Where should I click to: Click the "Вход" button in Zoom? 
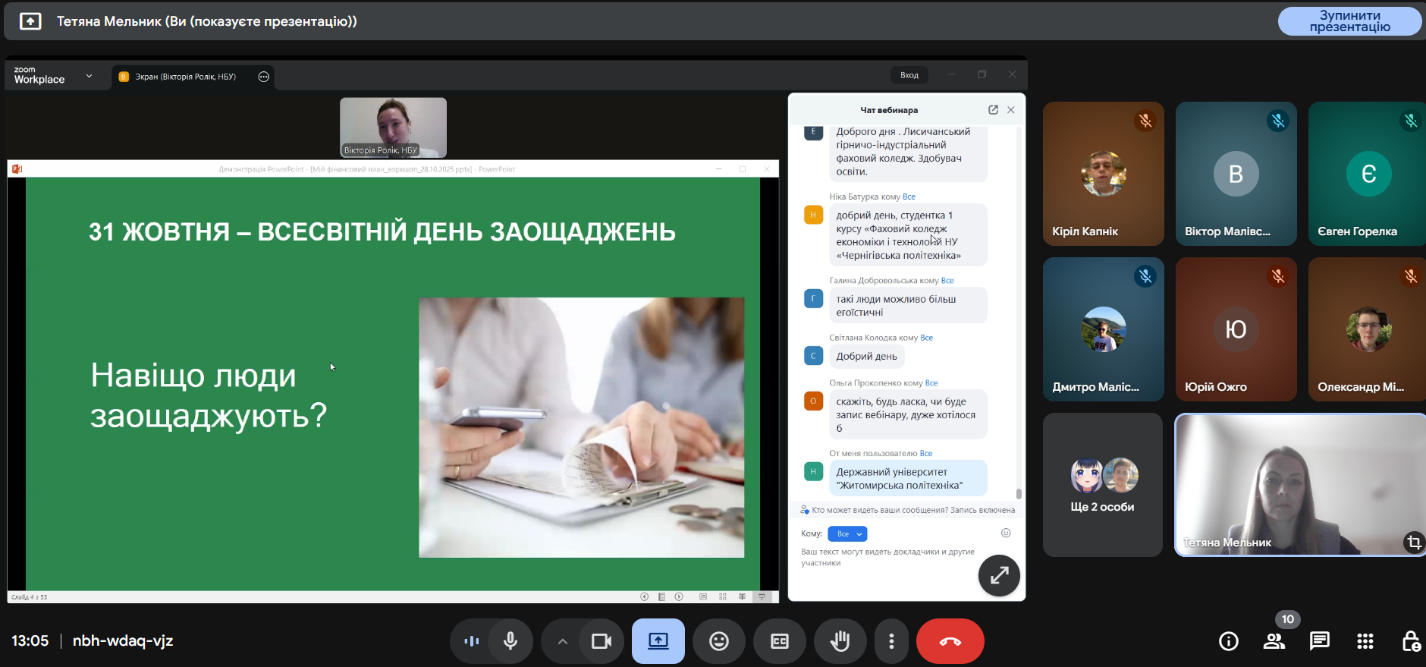(x=909, y=75)
